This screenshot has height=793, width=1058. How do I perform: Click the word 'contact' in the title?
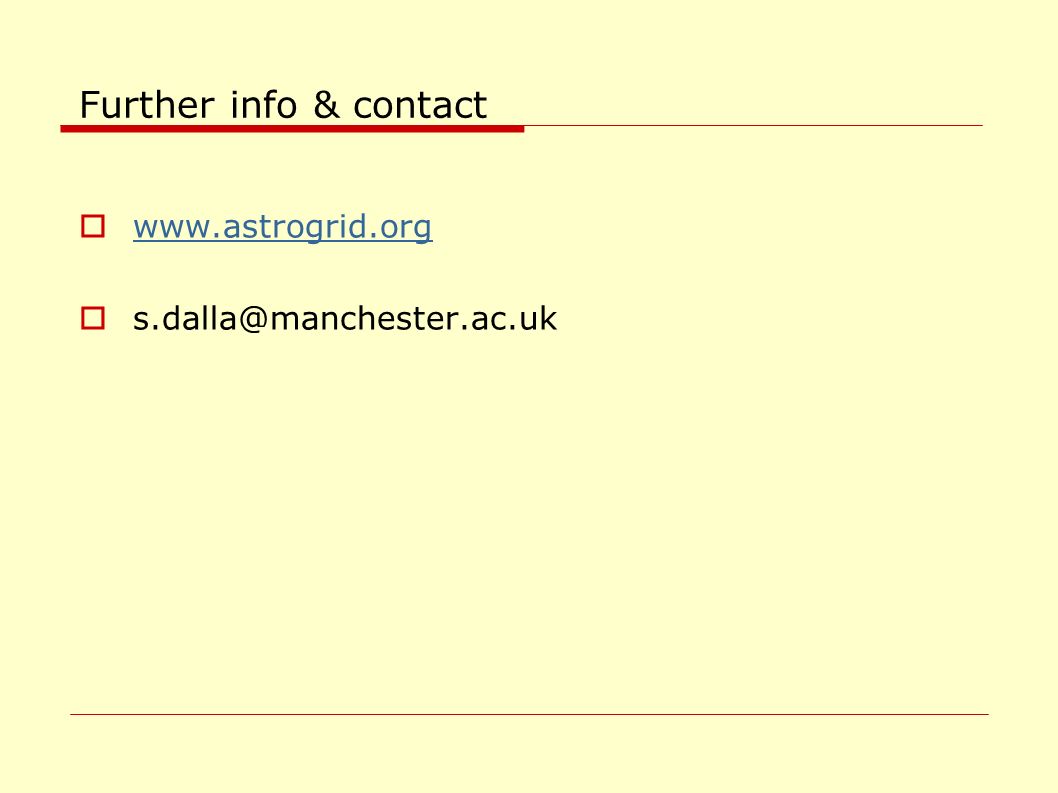pyautogui.click(x=420, y=106)
